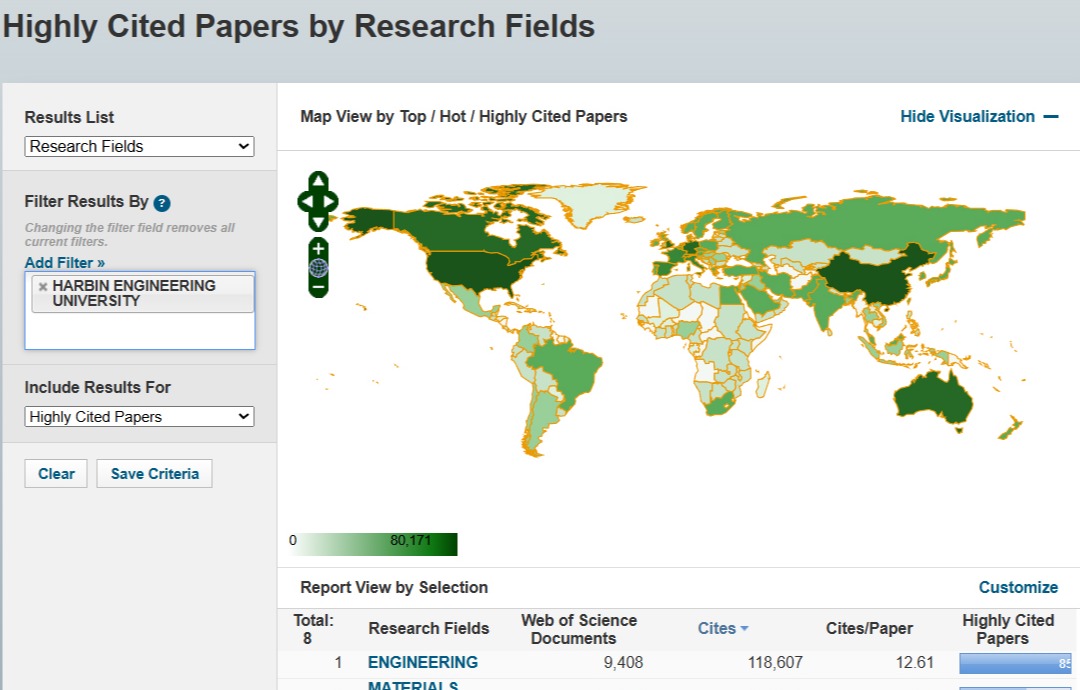Screen dimensions: 1080x690
Task: Reset map to world view globe icon
Action: click(318, 267)
